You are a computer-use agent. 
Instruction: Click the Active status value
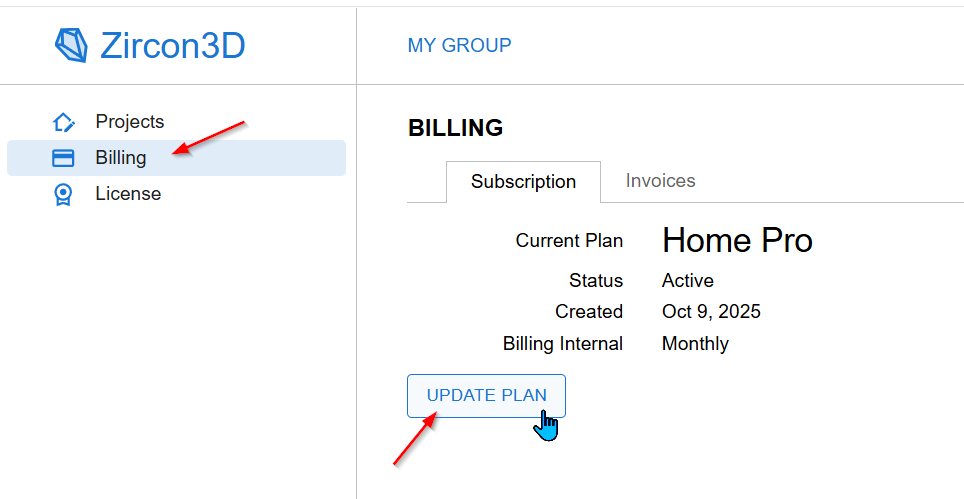point(687,281)
